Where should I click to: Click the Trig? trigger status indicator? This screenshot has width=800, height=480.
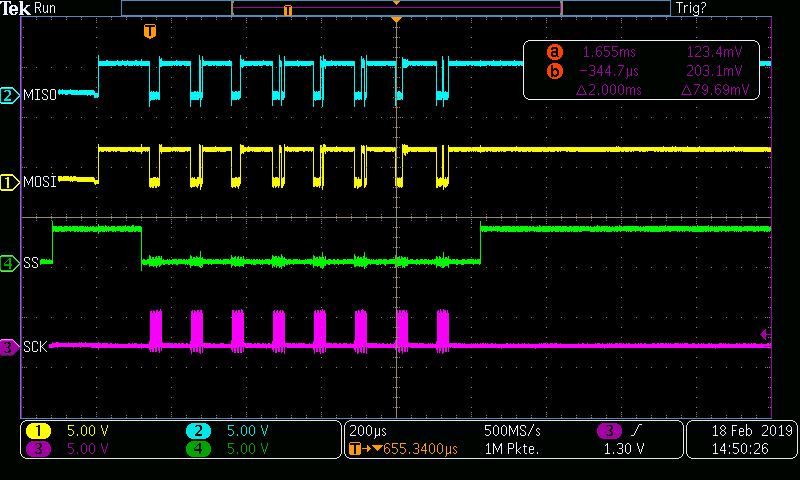pyautogui.click(x=692, y=8)
